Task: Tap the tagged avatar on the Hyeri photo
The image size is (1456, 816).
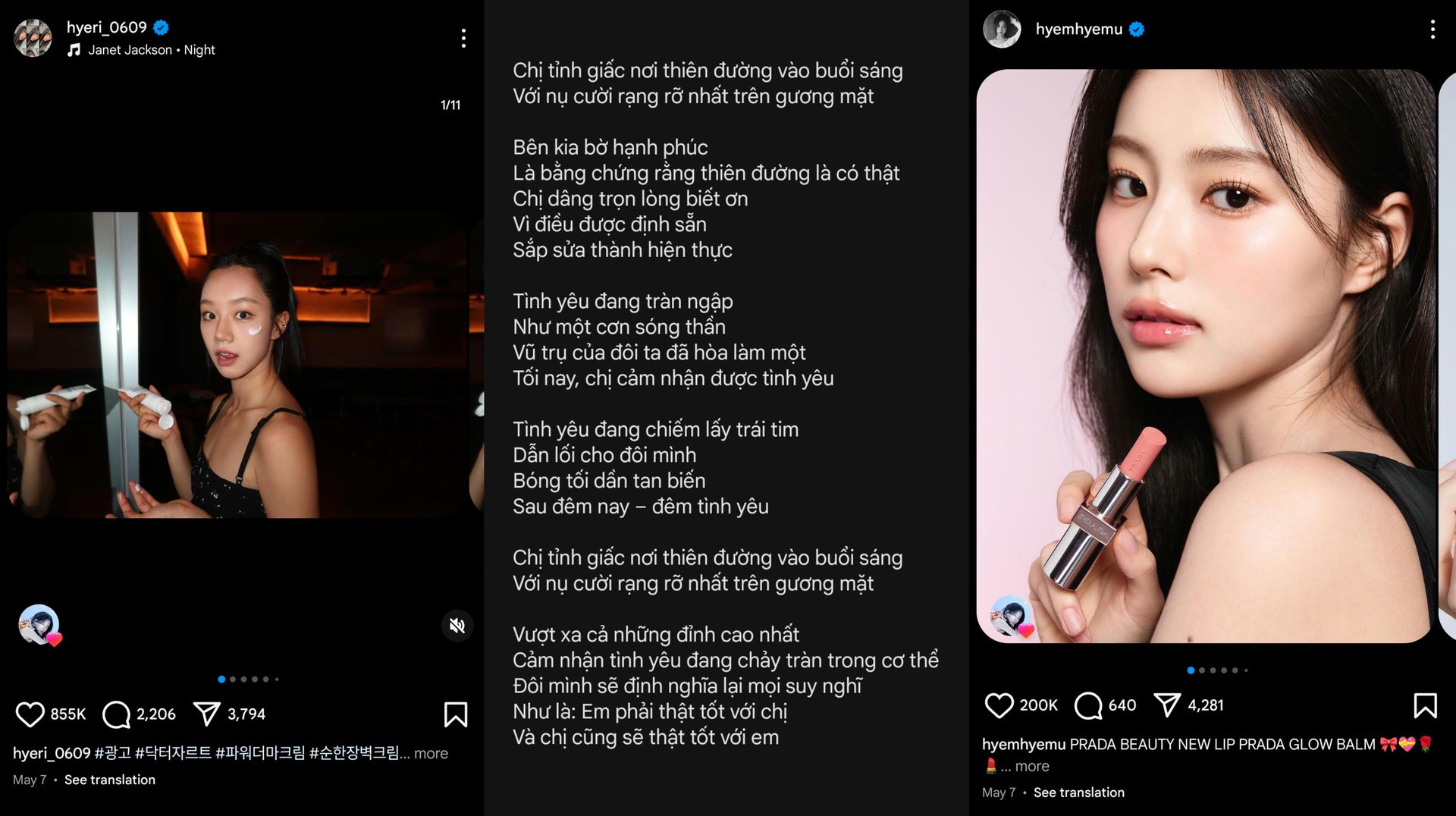Action: [x=39, y=625]
